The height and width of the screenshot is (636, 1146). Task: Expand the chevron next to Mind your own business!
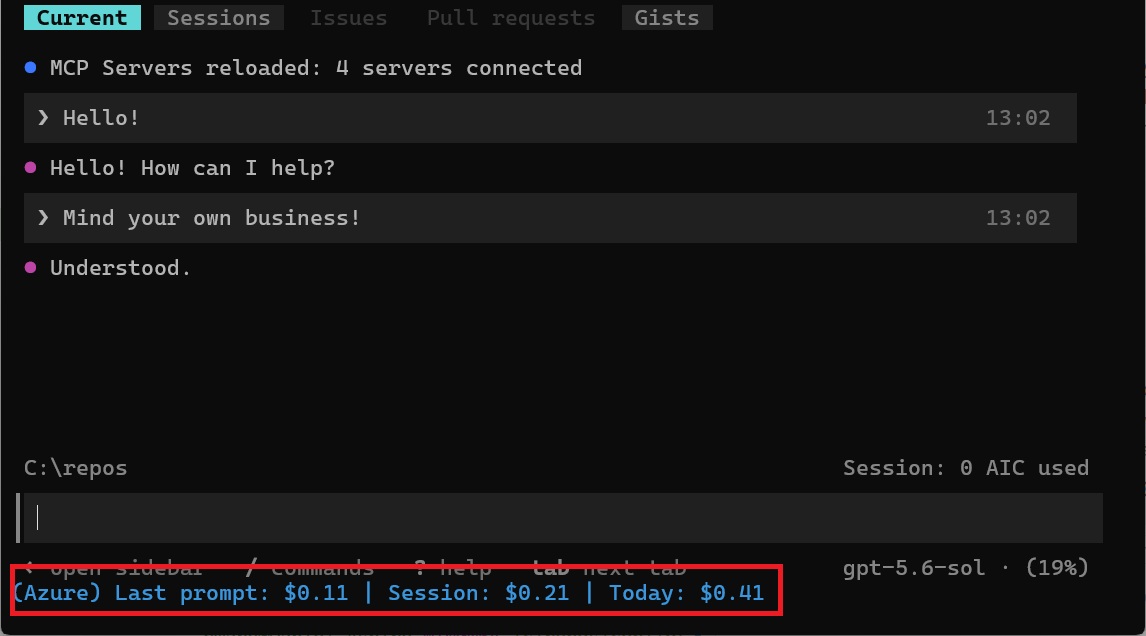click(x=43, y=218)
